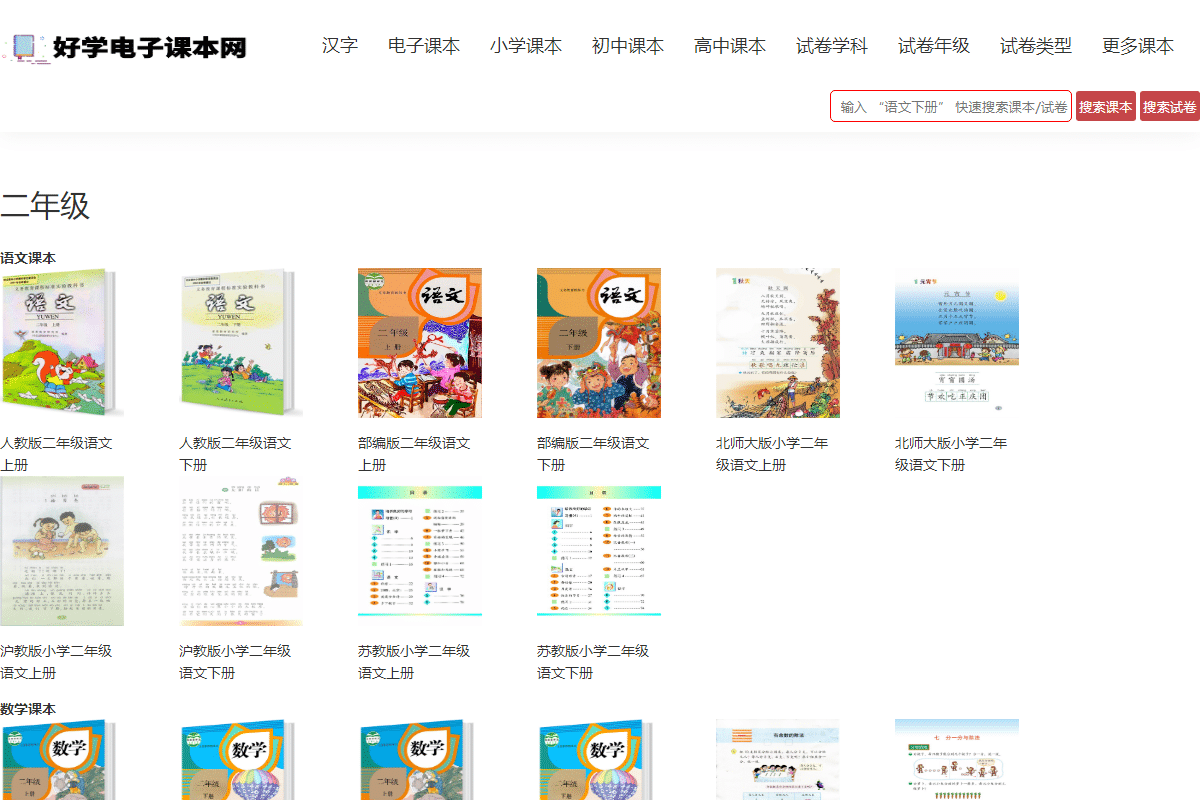Open the 部编版二年级语文上册 cover thumbnail
1200x800 pixels.
pos(420,343)
